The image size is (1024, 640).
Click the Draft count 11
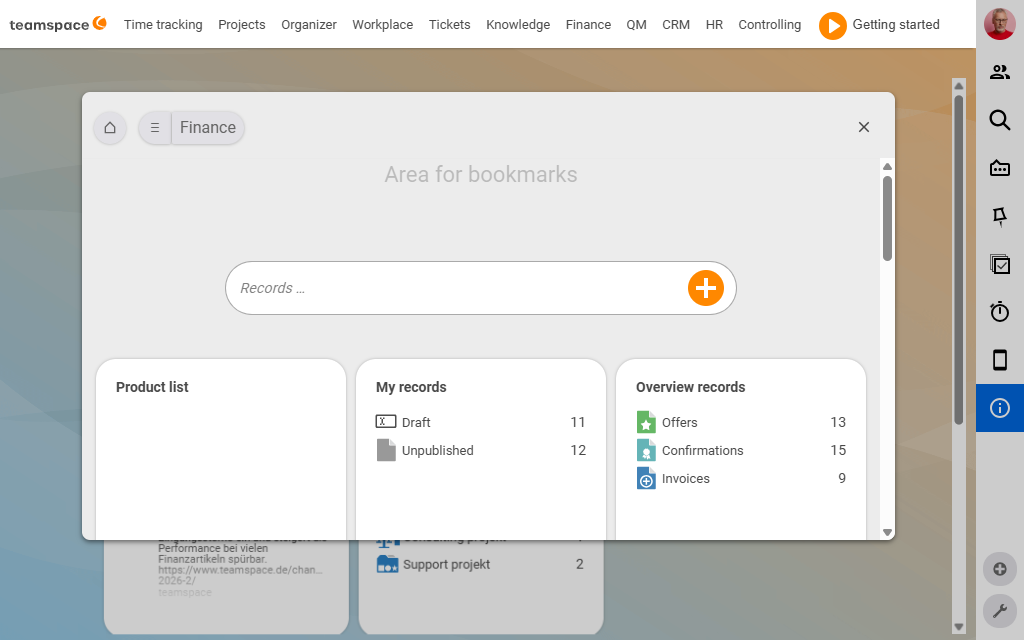click(577, 423)
